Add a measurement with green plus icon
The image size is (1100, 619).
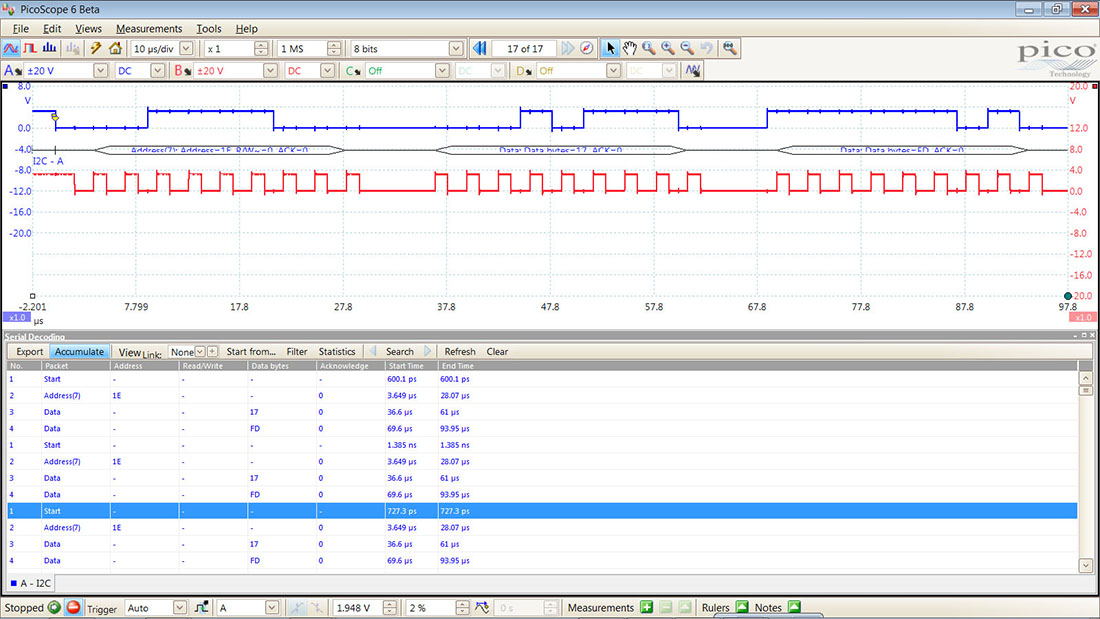click(x=647, y=607)
